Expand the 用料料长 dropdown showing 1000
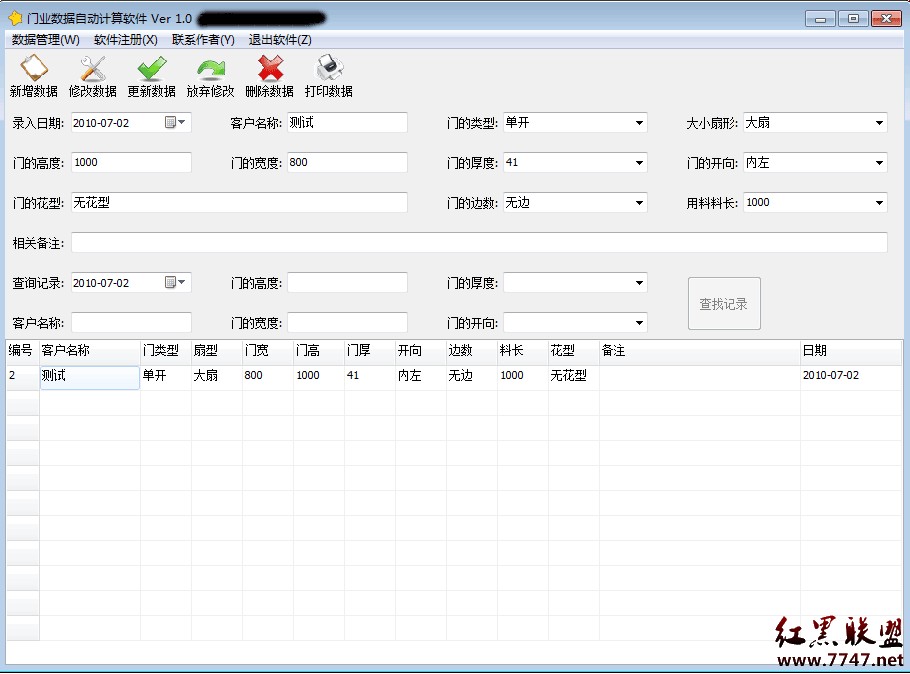Viewport: 910px width, 674px height. click(x=879, y=203)
